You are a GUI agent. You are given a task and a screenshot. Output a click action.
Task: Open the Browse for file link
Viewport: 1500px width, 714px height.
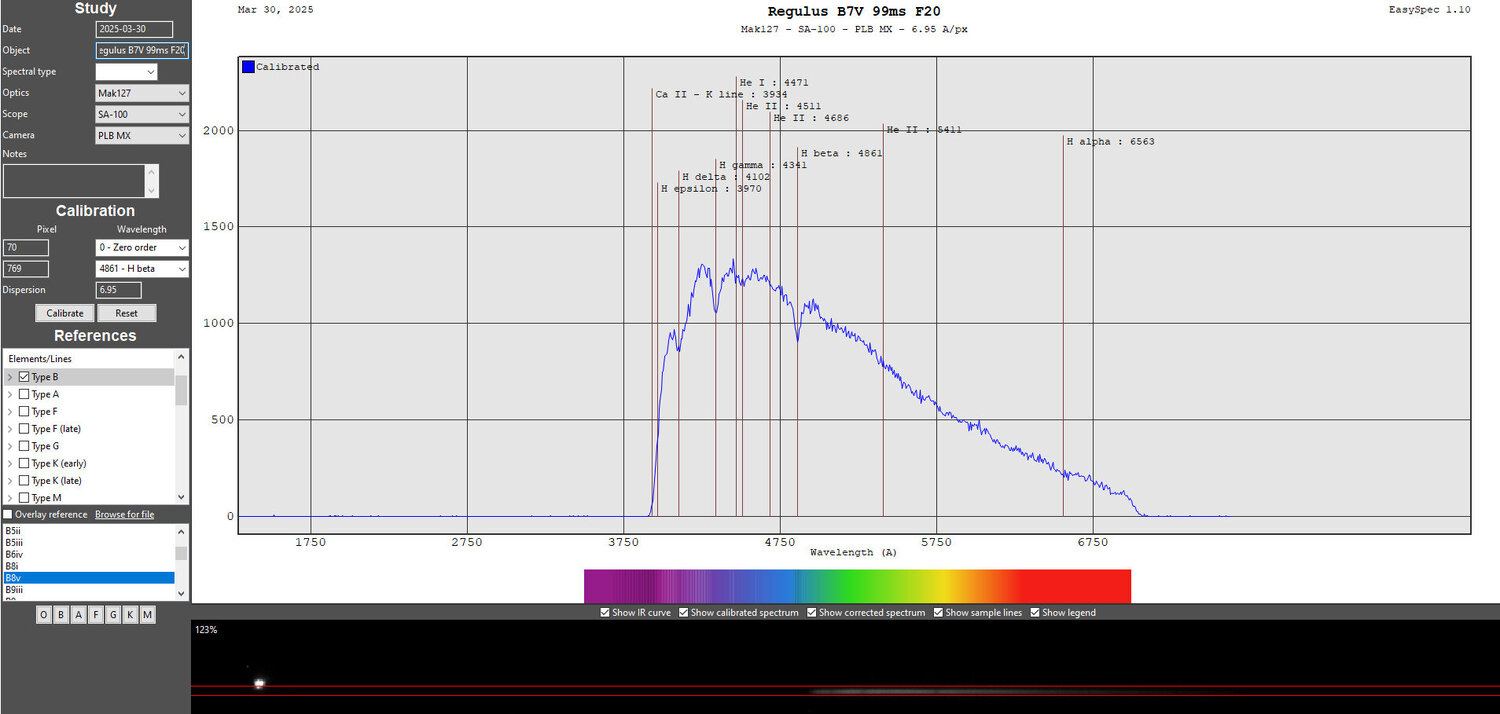point(124,514)
